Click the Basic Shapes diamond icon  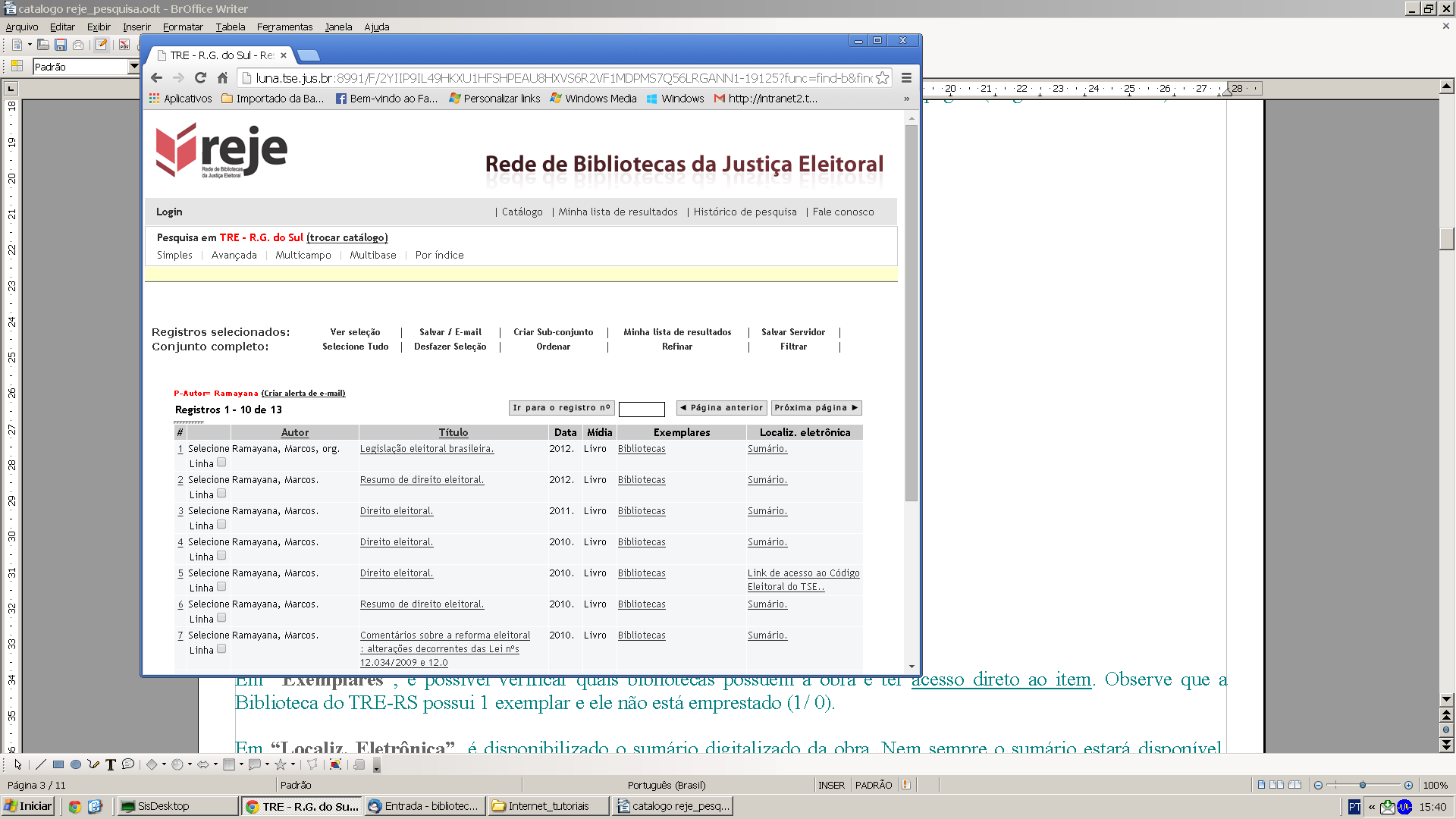point(152,764)
